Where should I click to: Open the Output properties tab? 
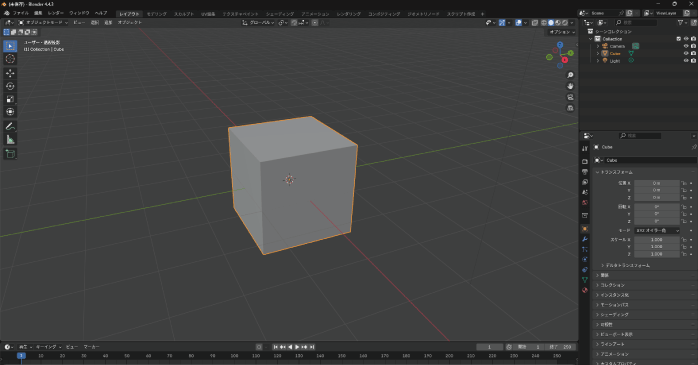coord(585,171)
